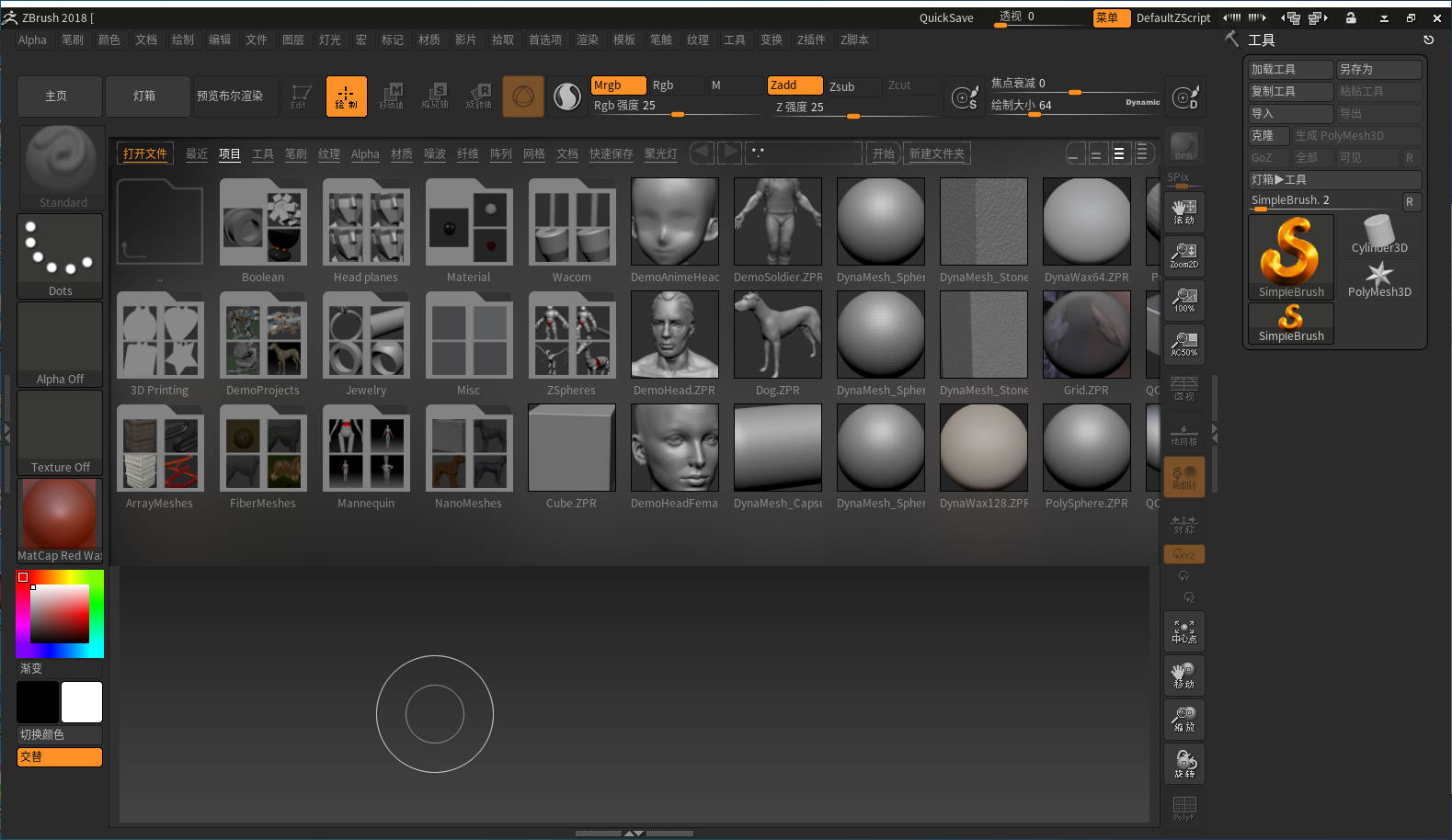The width and height of the screenshot is (1452, 840).
Task: Click the AC50% half size icon
Action: click(x=1184, y=345)
